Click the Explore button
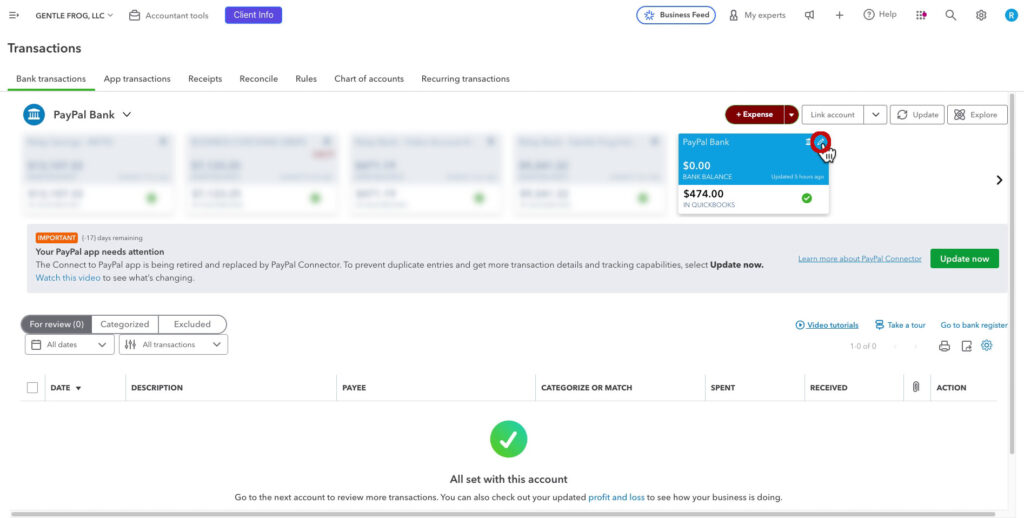 coord(977,114)
